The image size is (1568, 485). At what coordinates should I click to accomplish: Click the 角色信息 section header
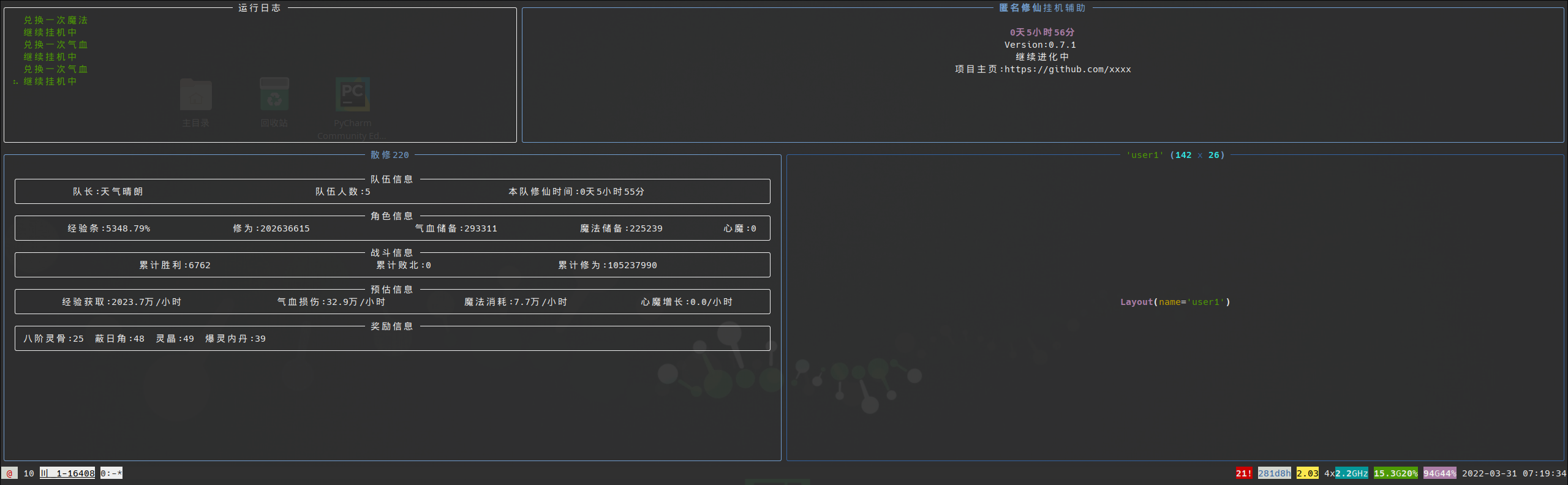point(392,216)
